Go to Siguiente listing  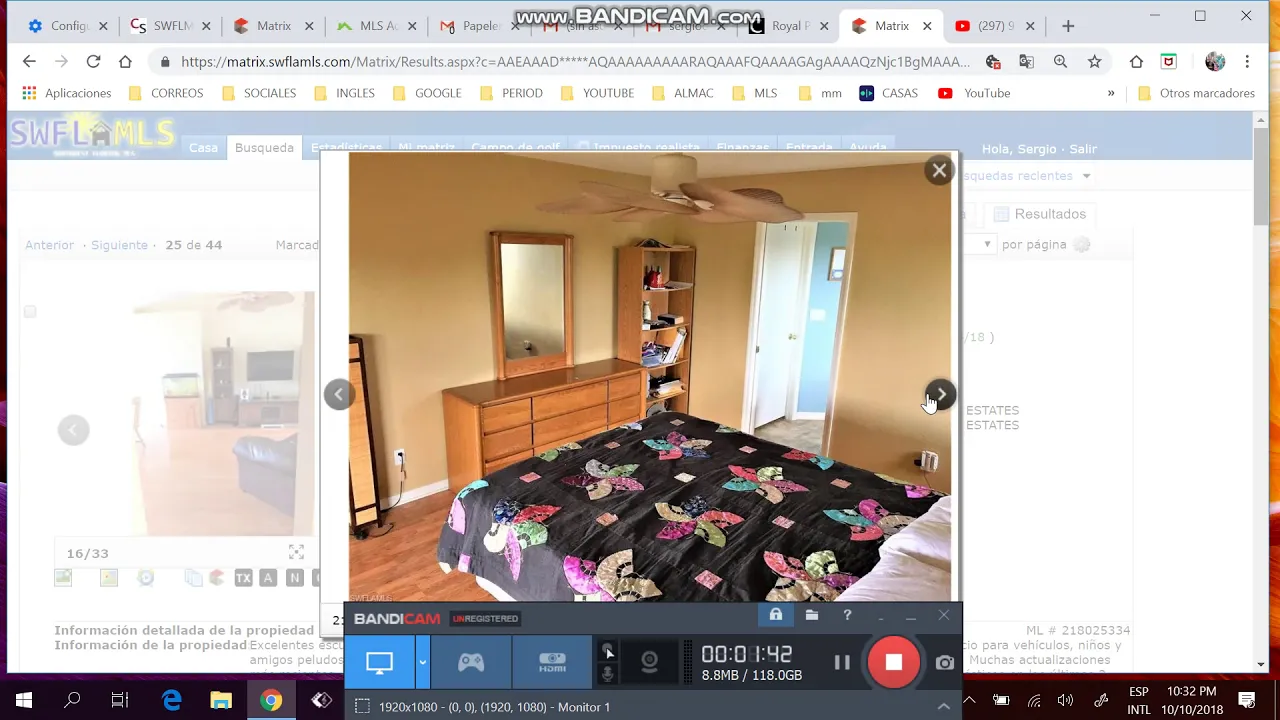pos(119,245)
